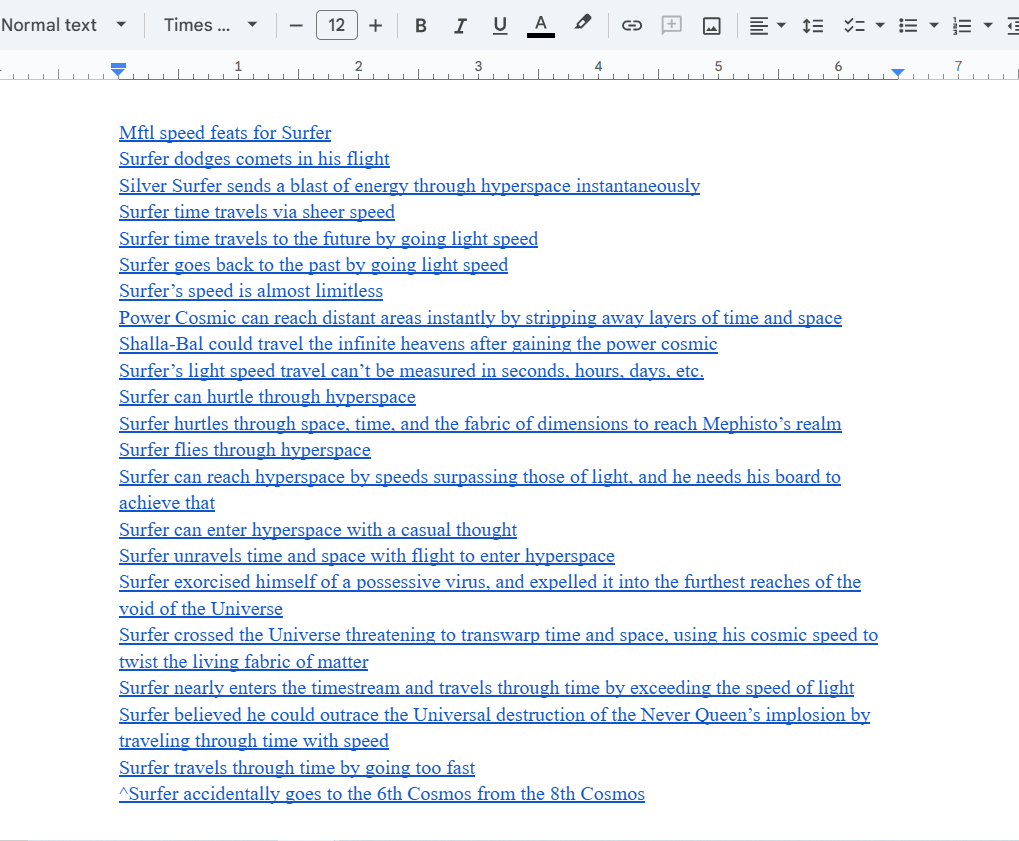Open the Times font family dropdown
The height and width of the screenshot is (841, 1019).
211,25
